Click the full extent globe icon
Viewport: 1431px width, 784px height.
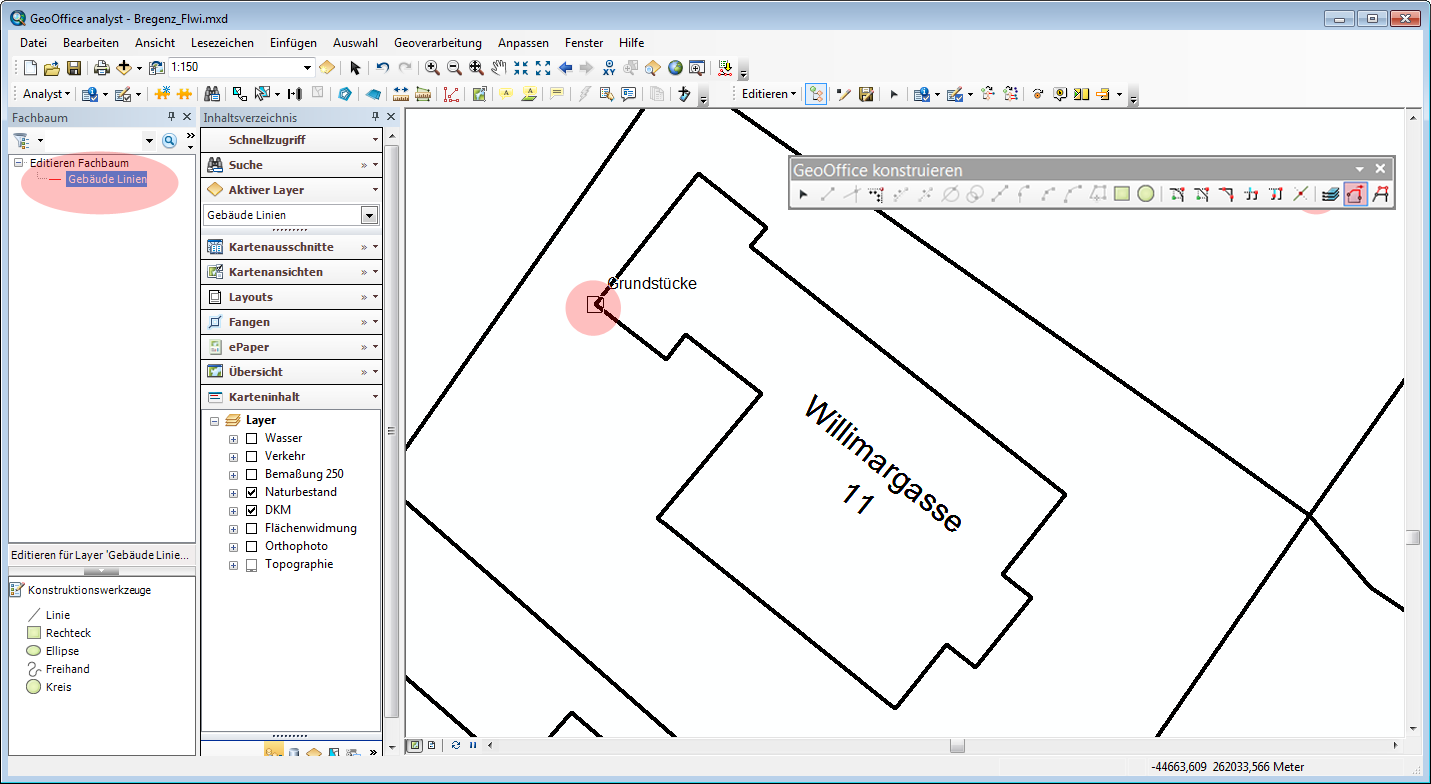pos(675,68)
